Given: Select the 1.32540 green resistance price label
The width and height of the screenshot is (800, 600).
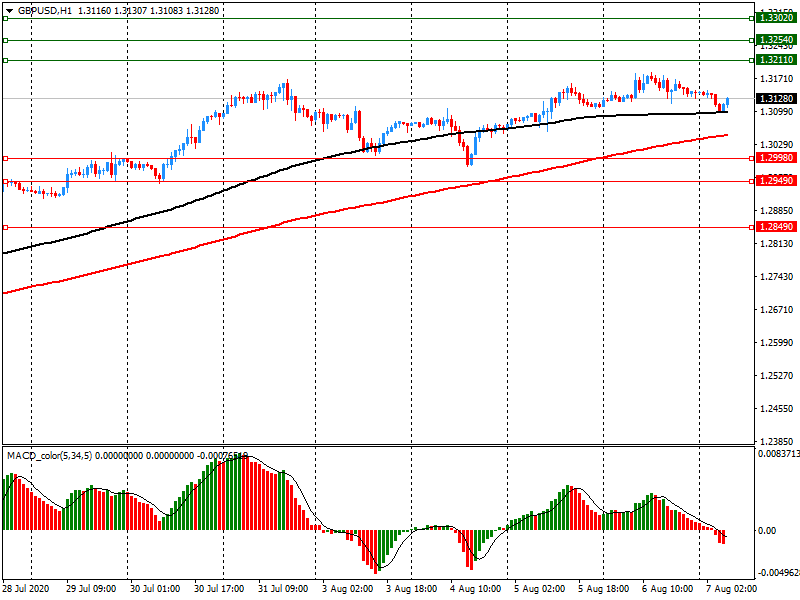Looking at the screenshot, I should tap(776, 40).
